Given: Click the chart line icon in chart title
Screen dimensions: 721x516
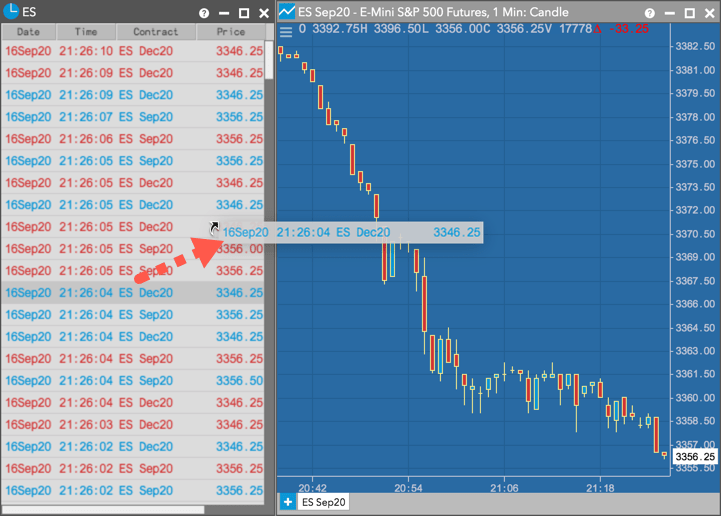Looking at the screenshot, I should (x=287, y=11).
